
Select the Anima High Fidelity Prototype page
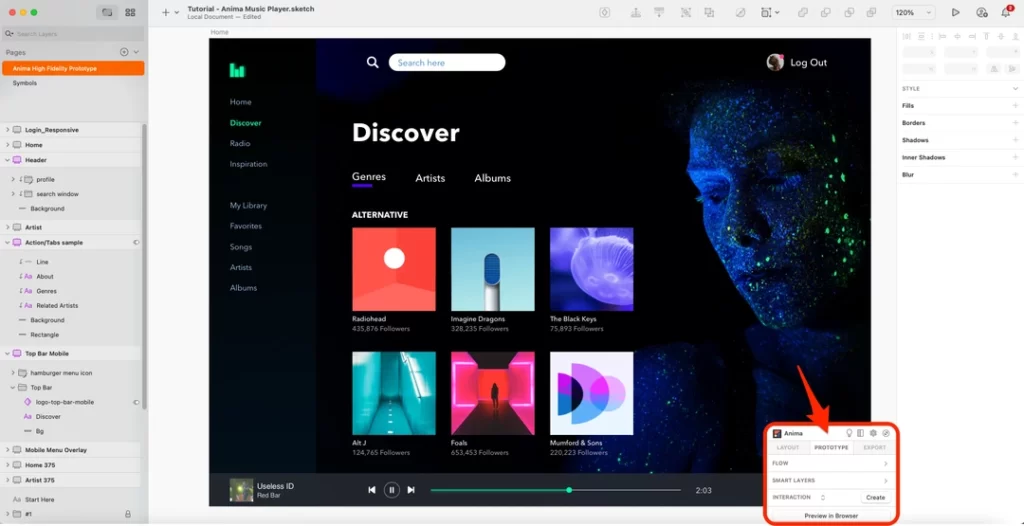[73, 68]
